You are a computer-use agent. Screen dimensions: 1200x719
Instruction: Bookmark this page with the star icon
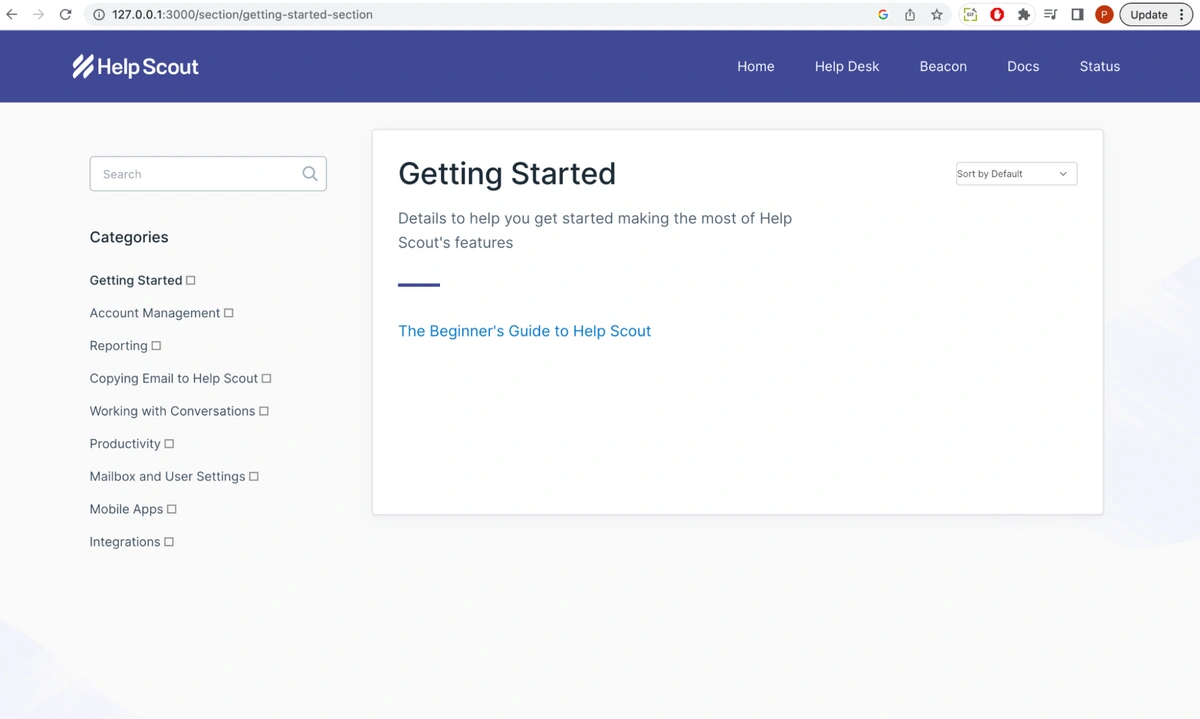(937, 15)
